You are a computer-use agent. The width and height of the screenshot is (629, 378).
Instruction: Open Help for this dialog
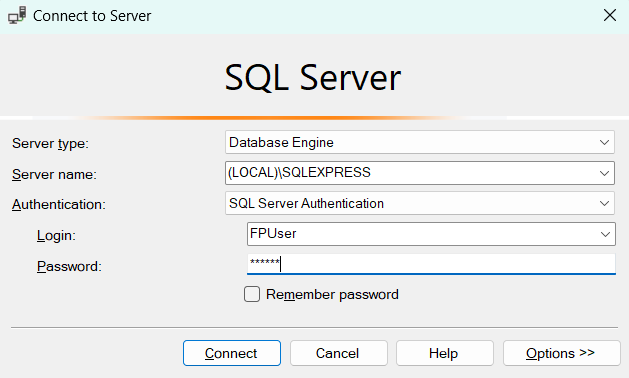pos(444,353)
